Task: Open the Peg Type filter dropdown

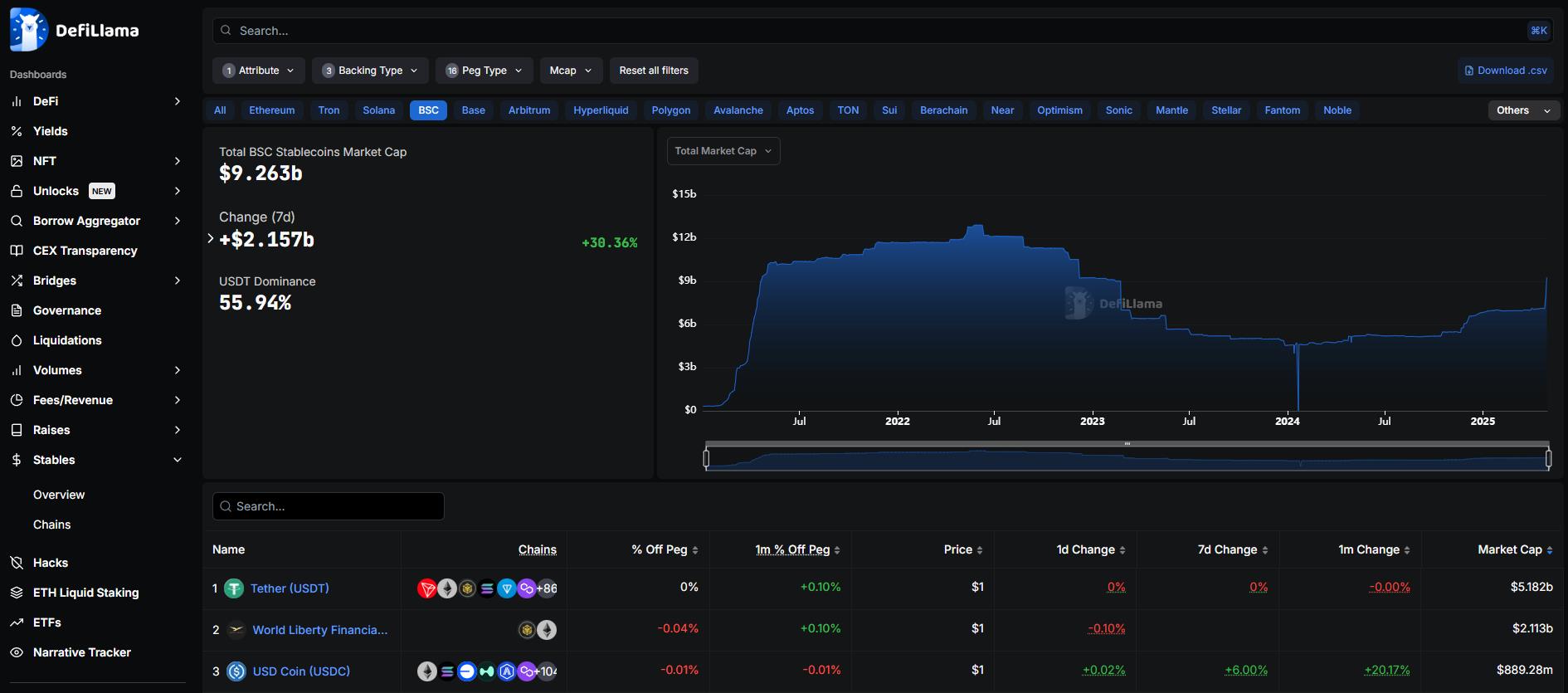Action: [x=484, y=71]
